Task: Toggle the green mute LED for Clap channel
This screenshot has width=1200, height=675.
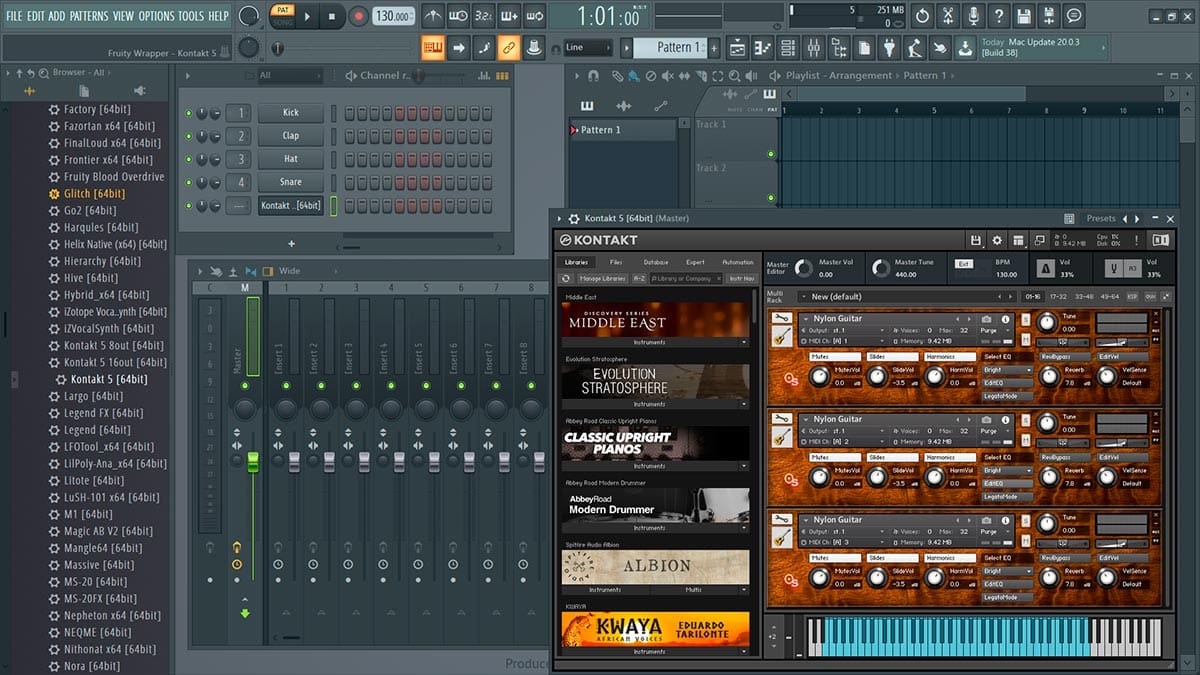Action: [189, 136]
